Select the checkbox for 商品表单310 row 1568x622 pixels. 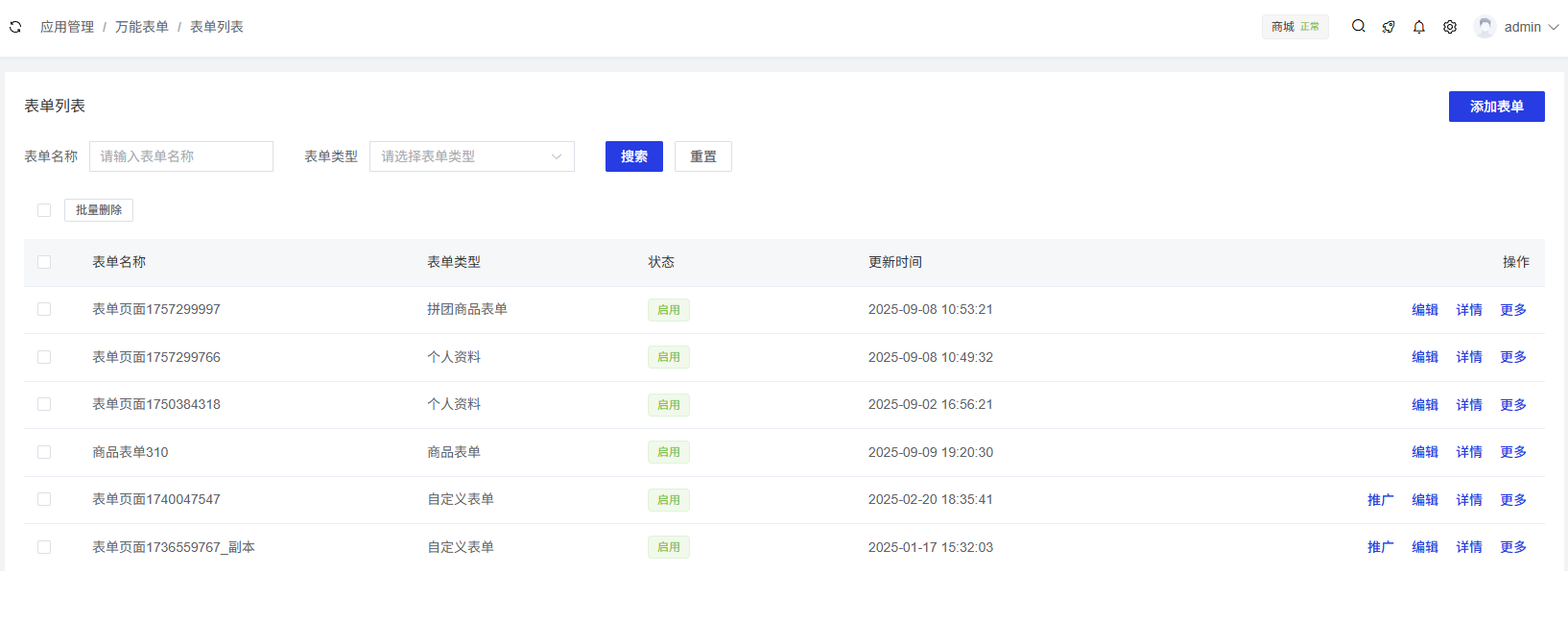click(44, 452)
